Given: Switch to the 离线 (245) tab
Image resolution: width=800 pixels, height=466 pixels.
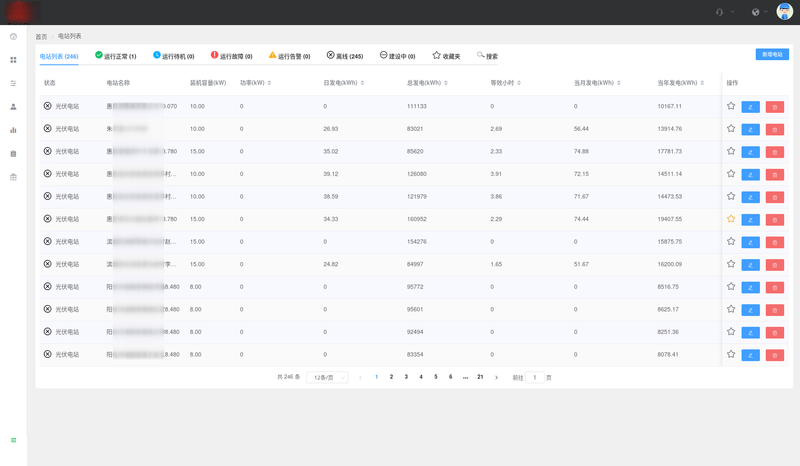Looking at the screenshot, I should click(345, 56).
